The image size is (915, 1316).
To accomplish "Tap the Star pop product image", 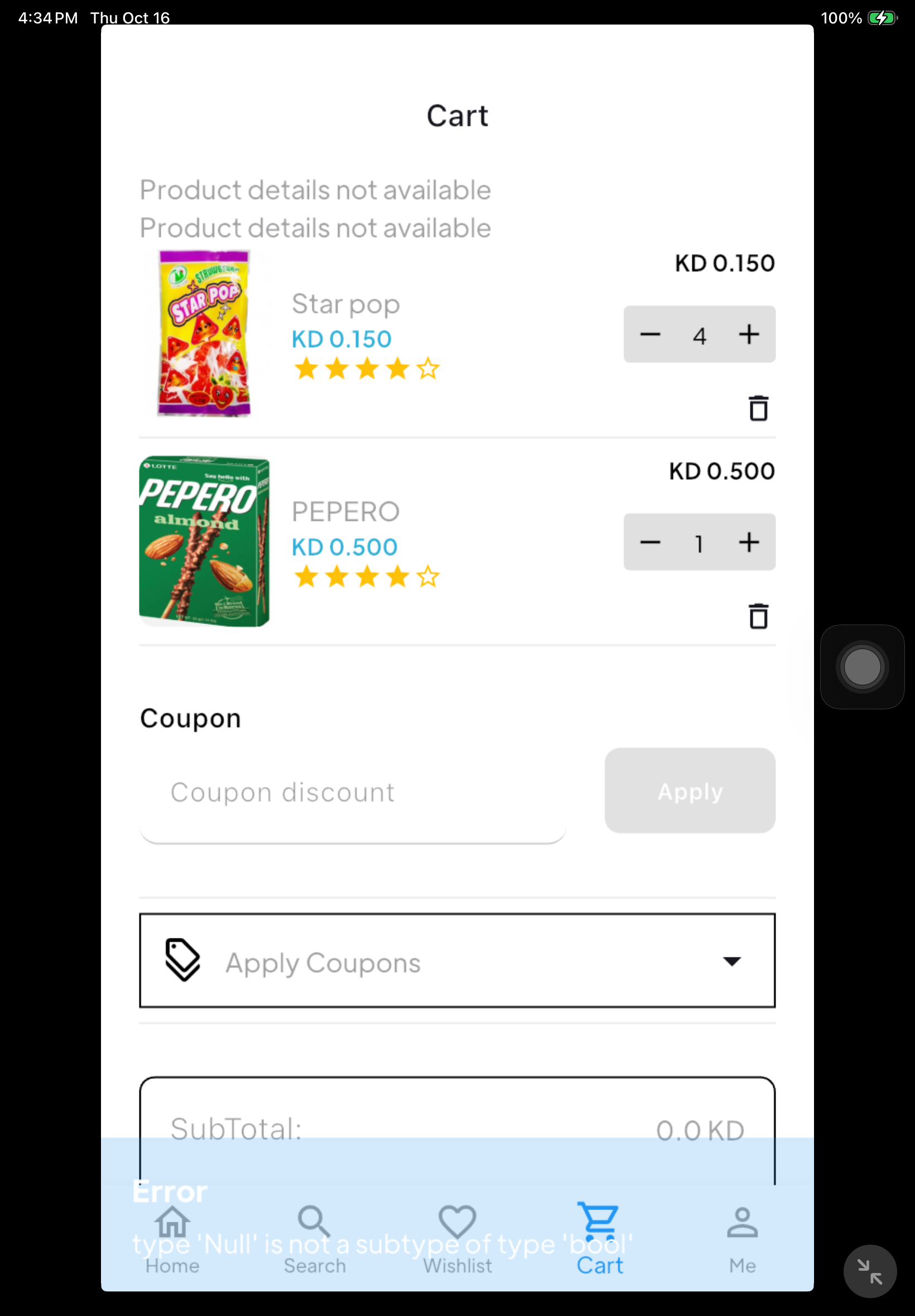I will pyautogui.click(x=204, y=333).
